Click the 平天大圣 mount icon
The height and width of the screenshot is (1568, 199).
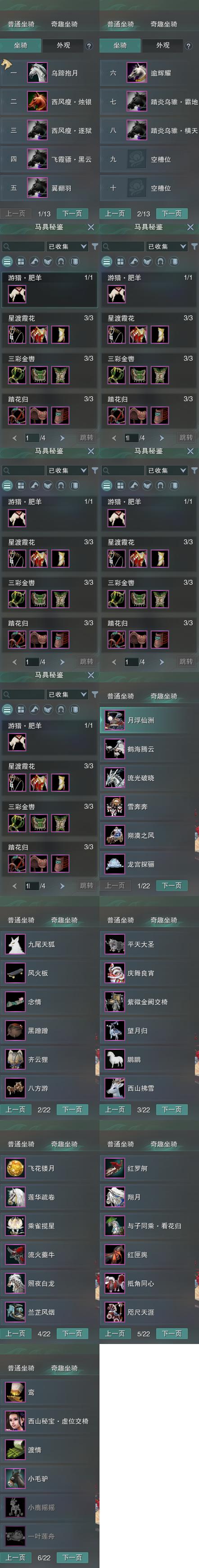tap(114, 944)
